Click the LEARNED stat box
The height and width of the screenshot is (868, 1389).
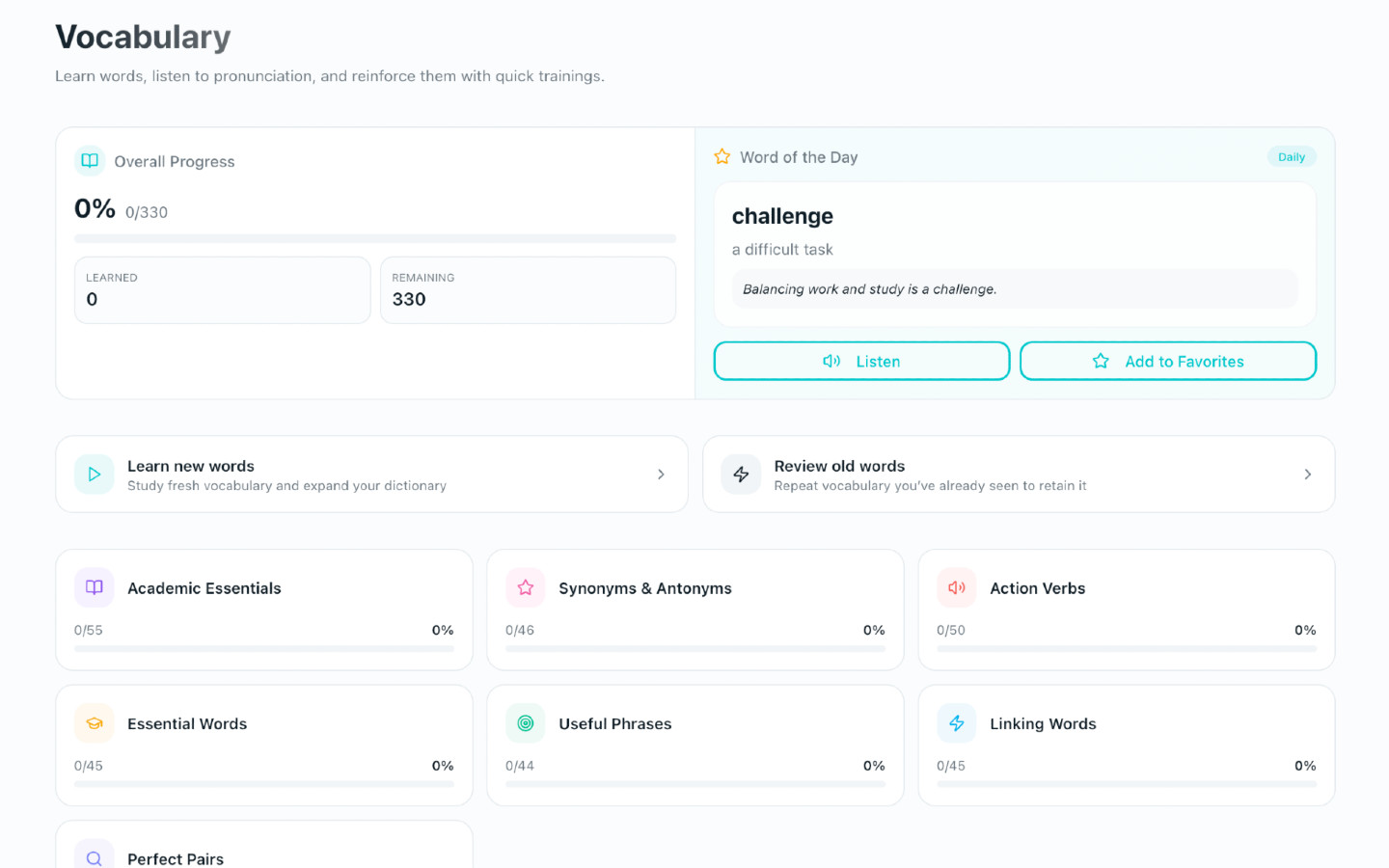(x=223, y=289)
